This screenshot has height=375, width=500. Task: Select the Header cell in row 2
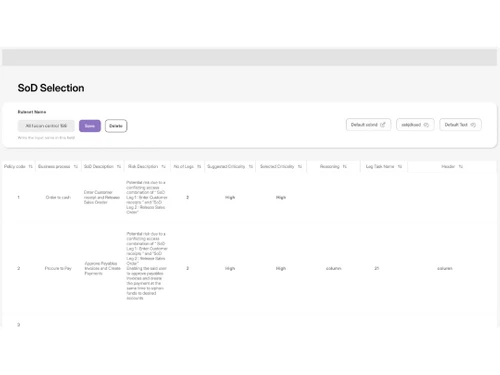445,268
